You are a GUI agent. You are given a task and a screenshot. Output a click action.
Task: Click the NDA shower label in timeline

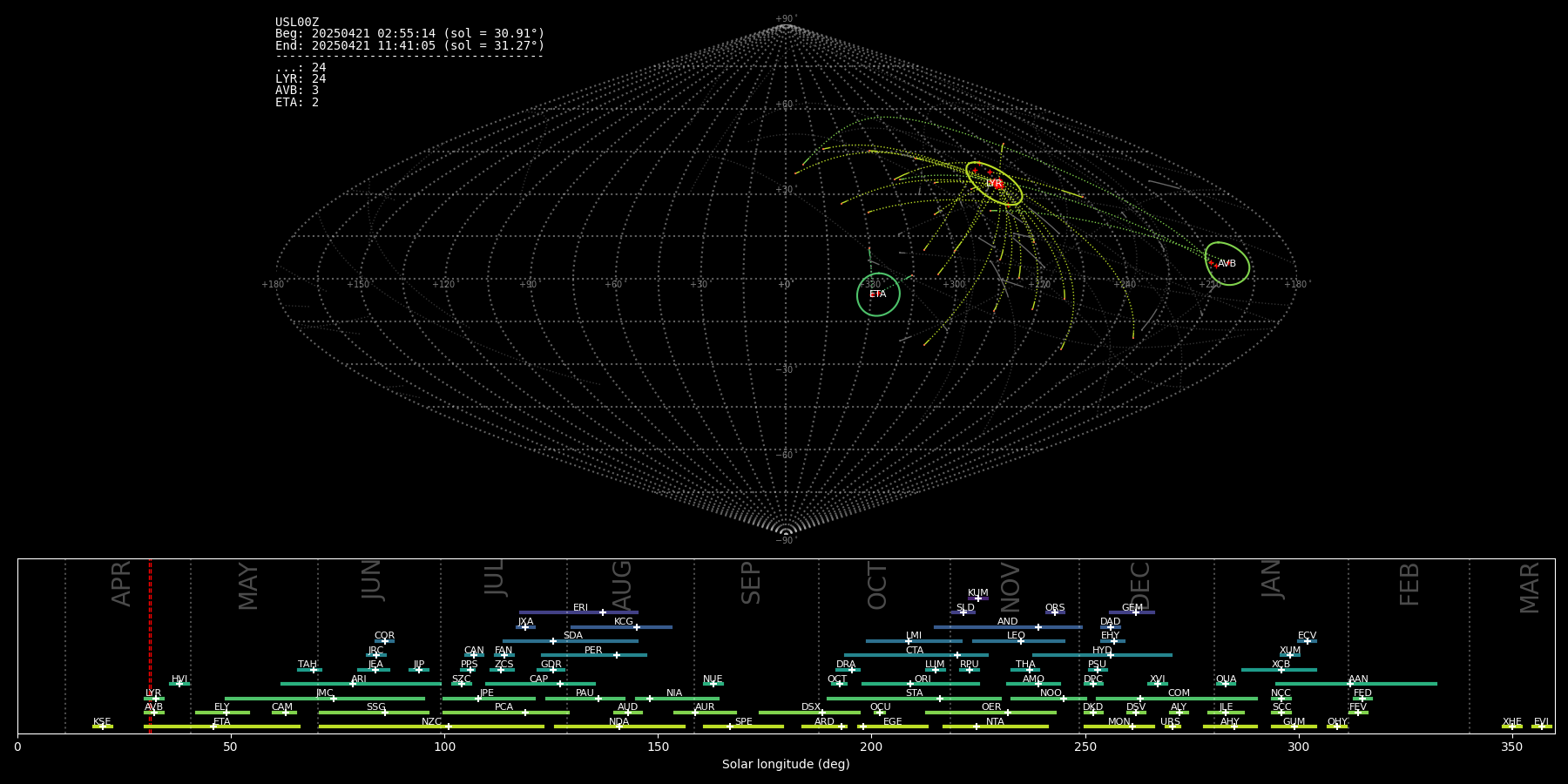point(619,722)
